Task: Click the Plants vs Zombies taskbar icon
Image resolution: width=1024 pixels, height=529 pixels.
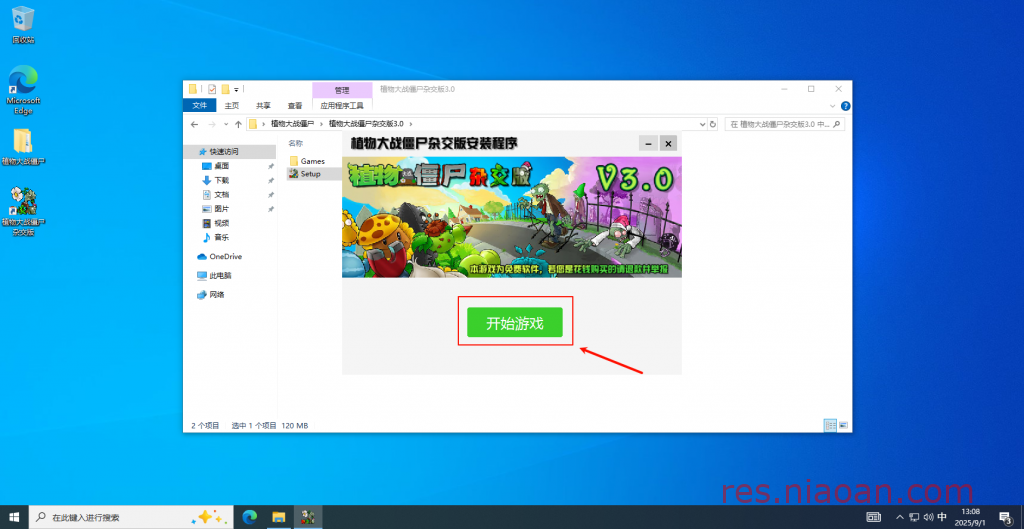Action: (x=308, y=517)
